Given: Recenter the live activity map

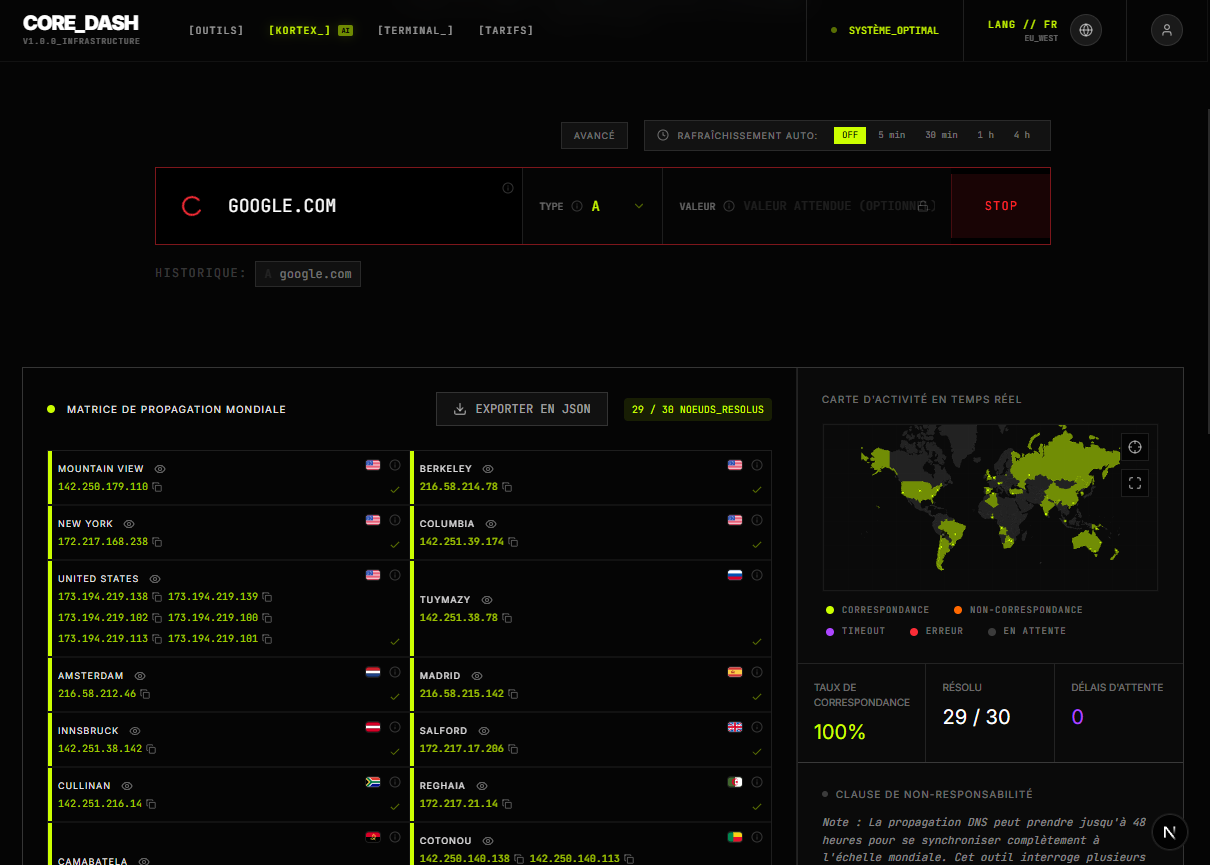Looking at the screenshot, I should coord(1134,447).
